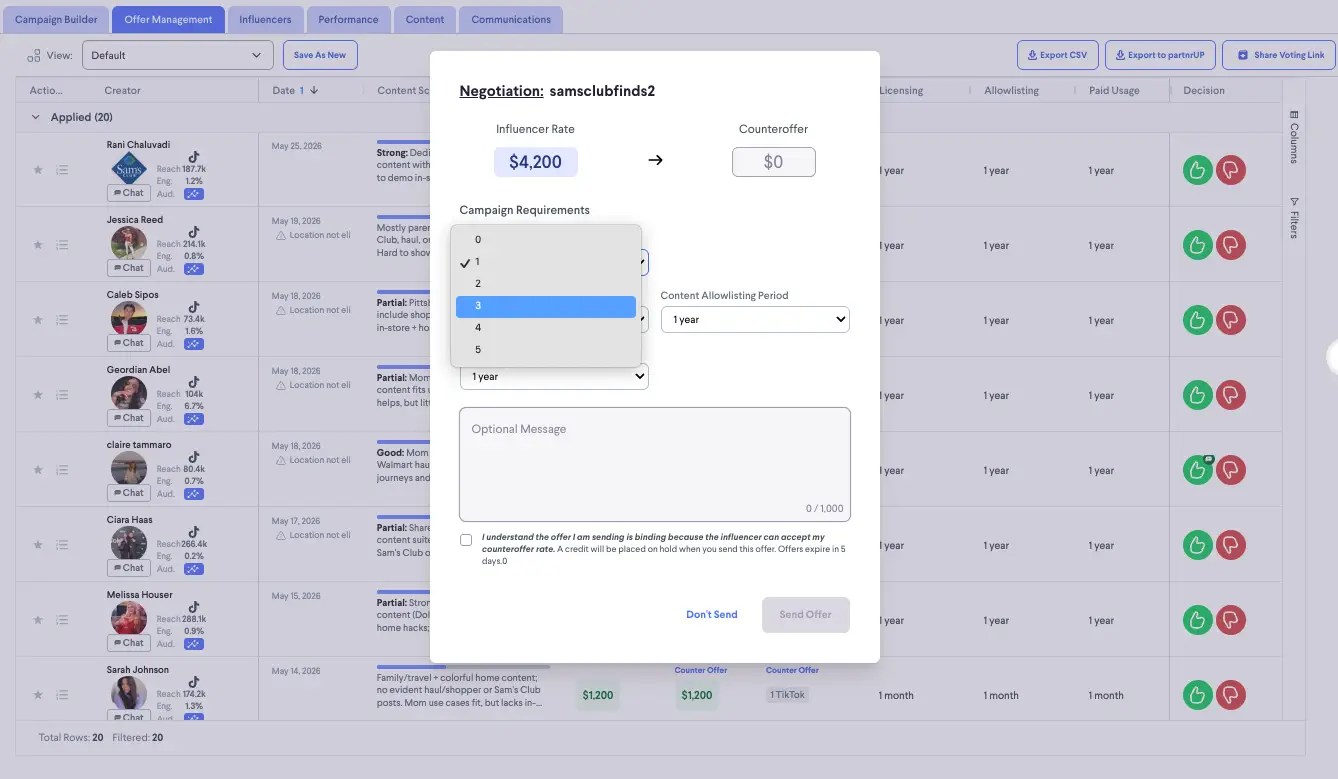
Task: Star Rani Chaluvadi's row
Action: pos(38,170)
